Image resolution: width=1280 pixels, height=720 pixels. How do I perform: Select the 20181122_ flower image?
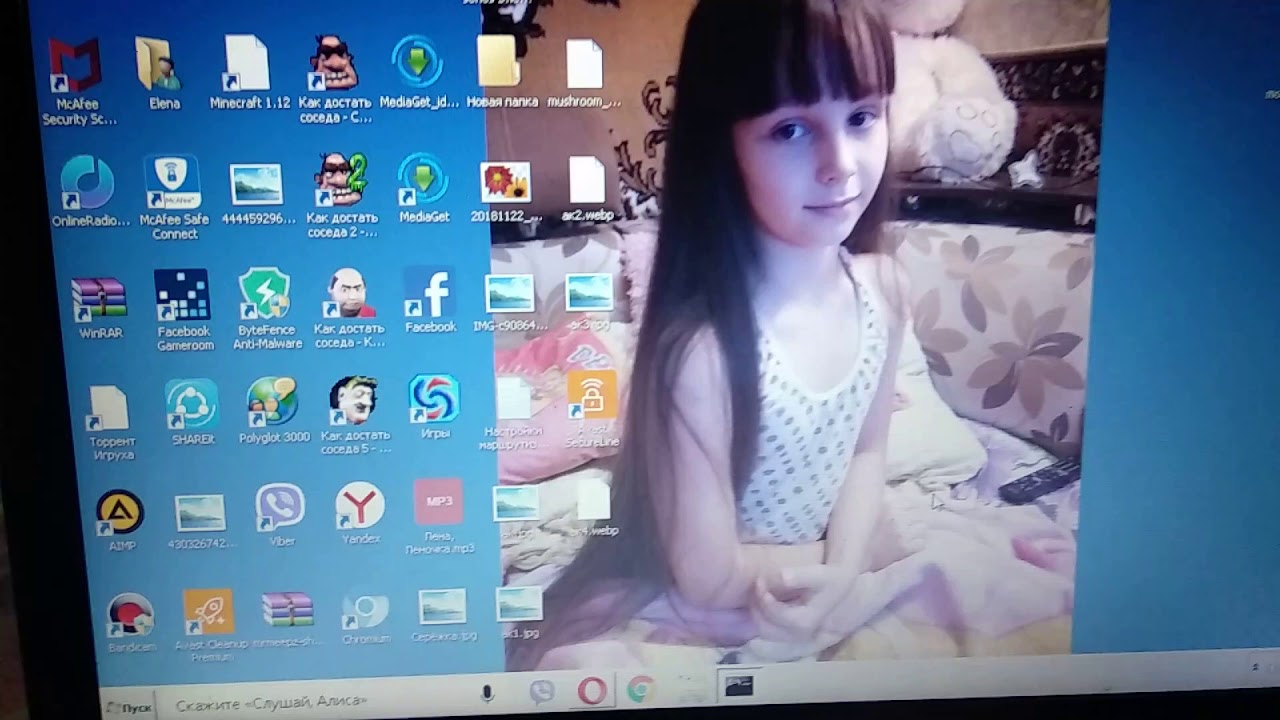[x=505, y=184]
